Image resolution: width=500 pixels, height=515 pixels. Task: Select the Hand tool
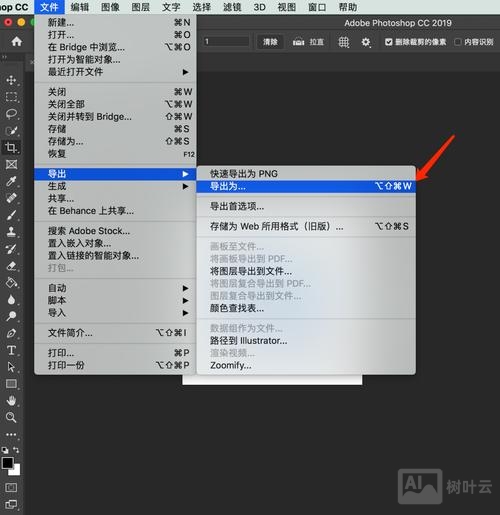(x=11, y=400)
